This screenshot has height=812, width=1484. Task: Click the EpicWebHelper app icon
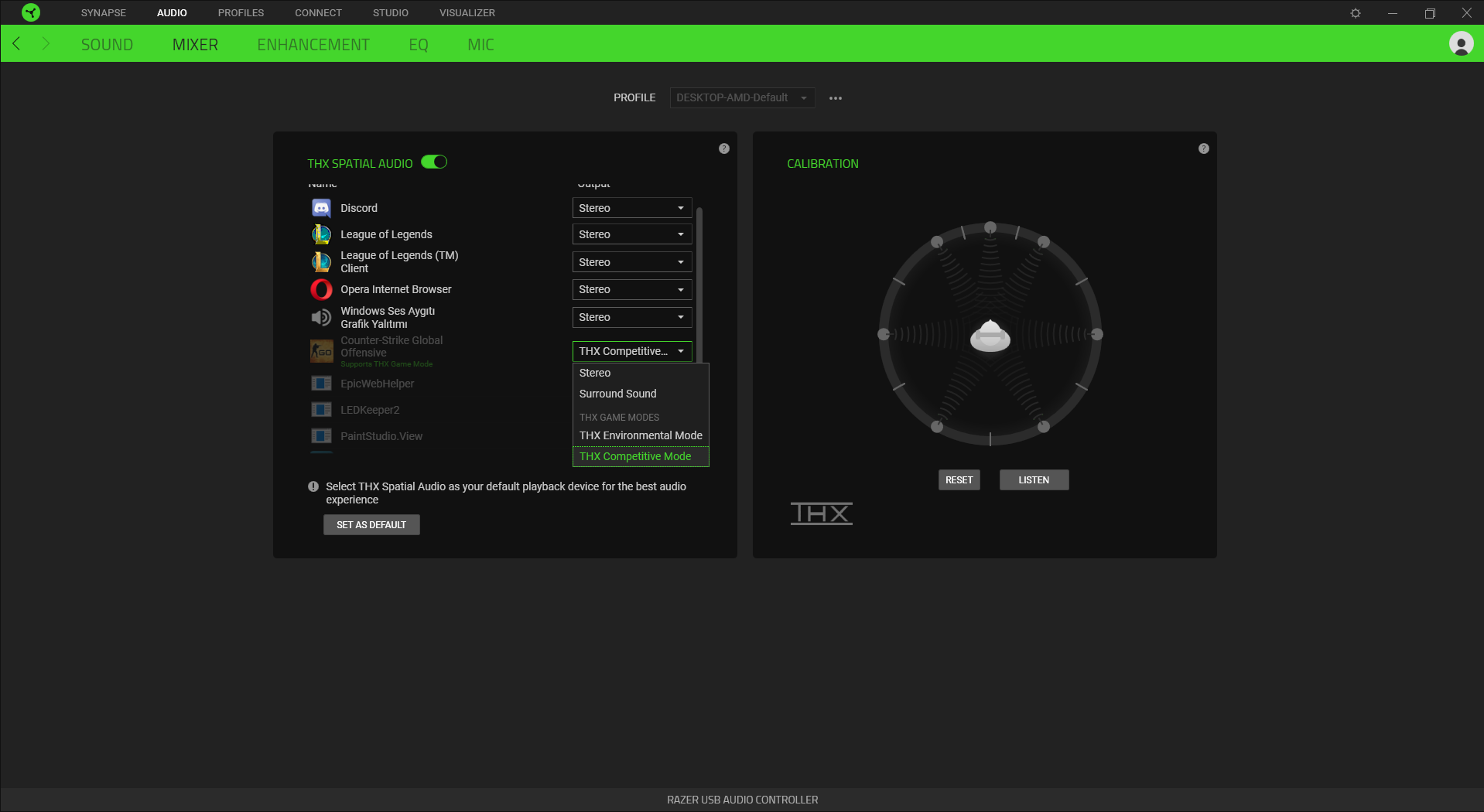point(321,384)
